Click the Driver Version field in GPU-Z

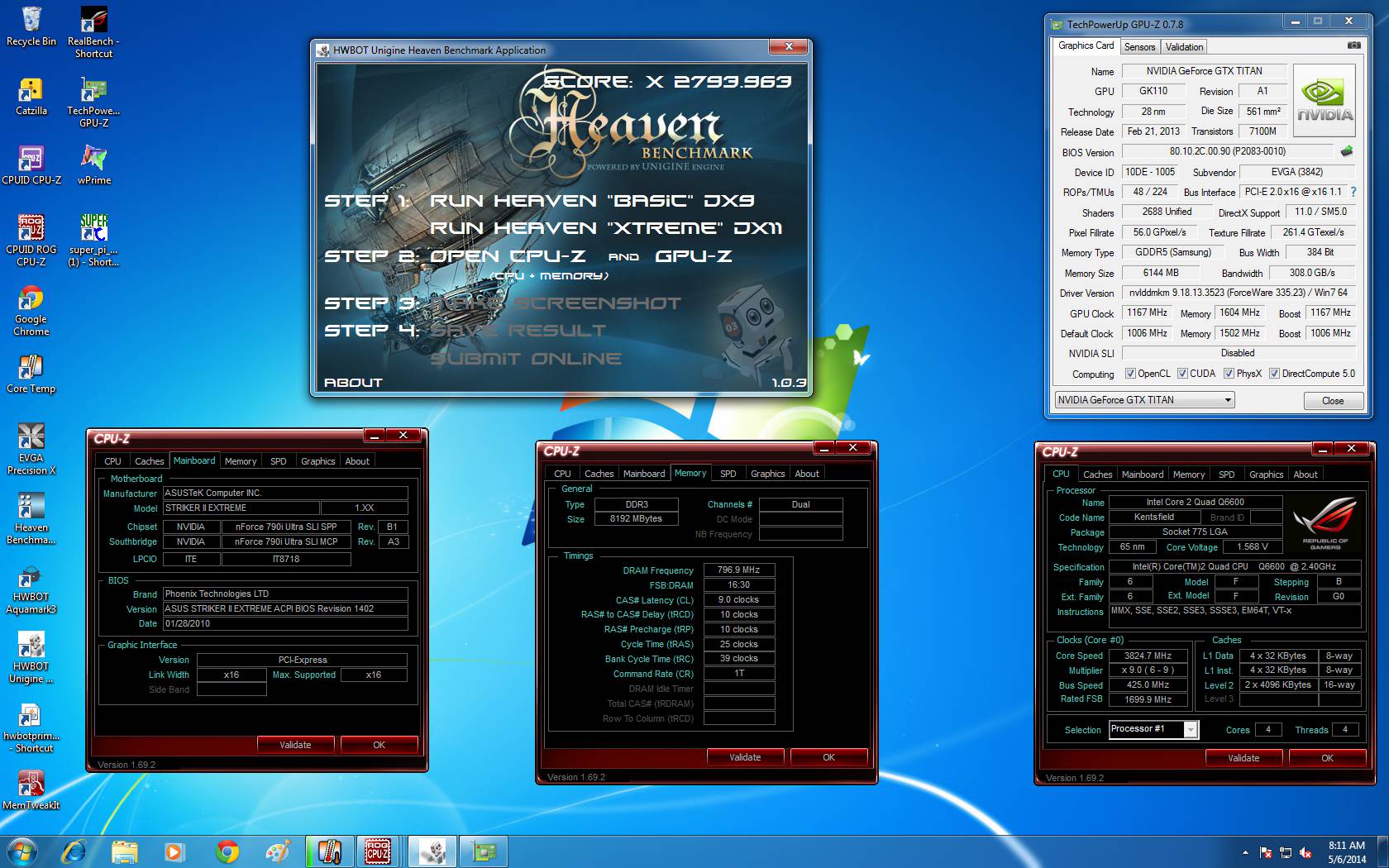pyautogui.click(x=1238, y=293)
